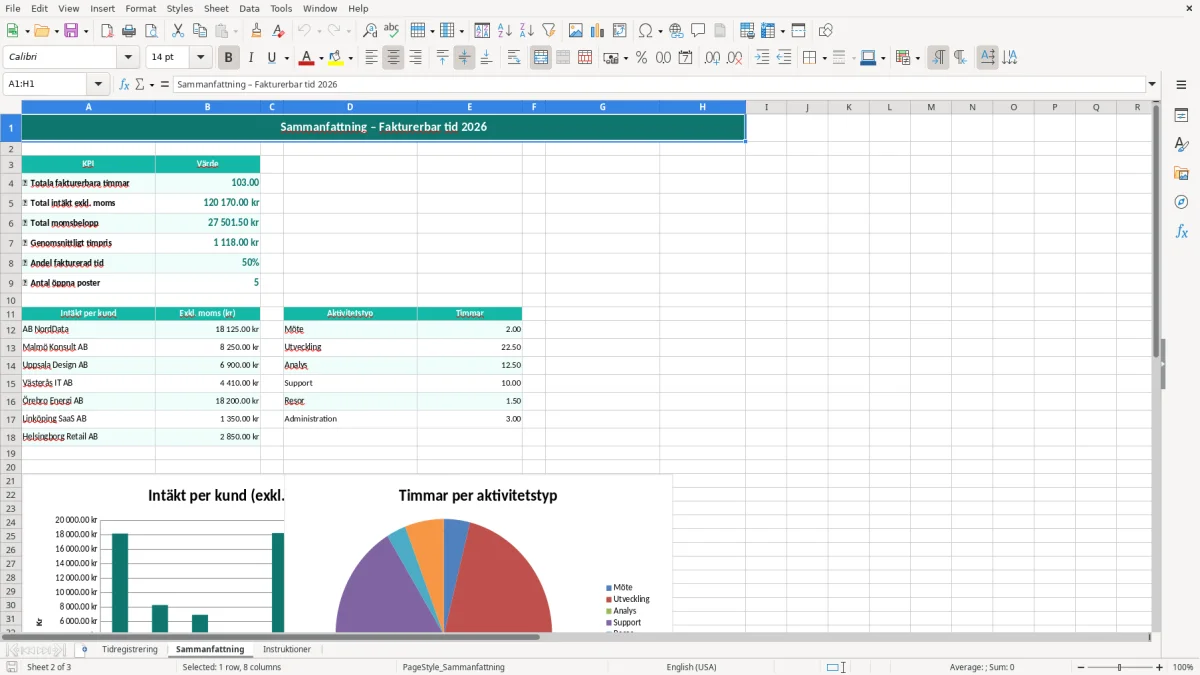Expand the Name Box A1:H1 dropdown

(x=98, y=84)
